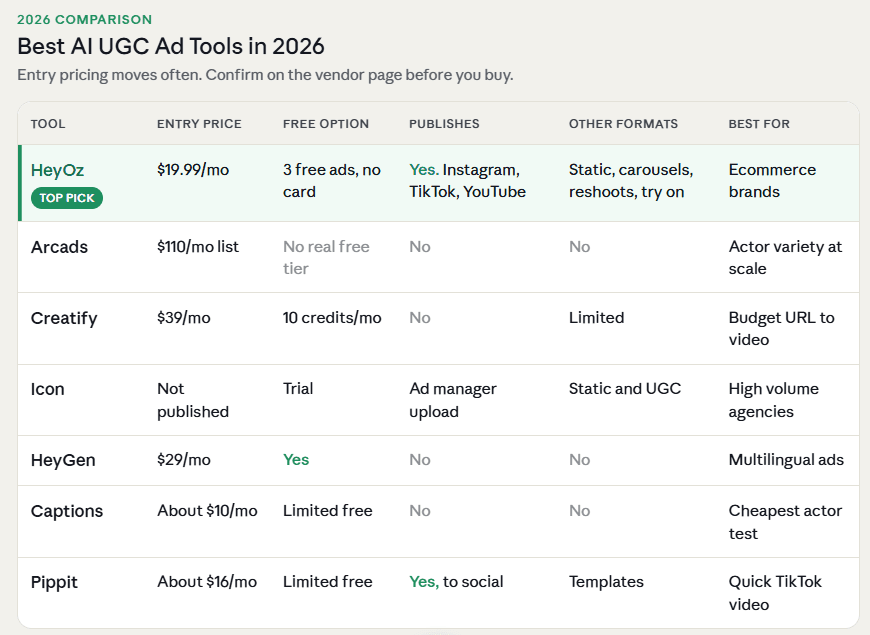Select the "Not published" entry price
The image size is (870, 635).
click(193, 400)
